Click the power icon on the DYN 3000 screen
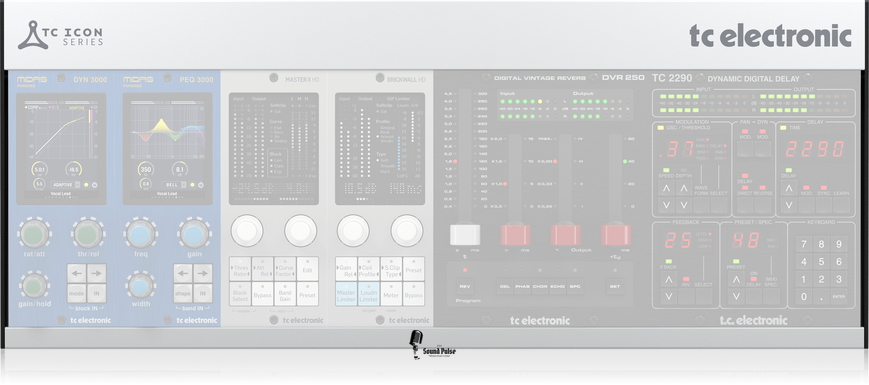This screenshot has height=385, width=869. point(95,184)
